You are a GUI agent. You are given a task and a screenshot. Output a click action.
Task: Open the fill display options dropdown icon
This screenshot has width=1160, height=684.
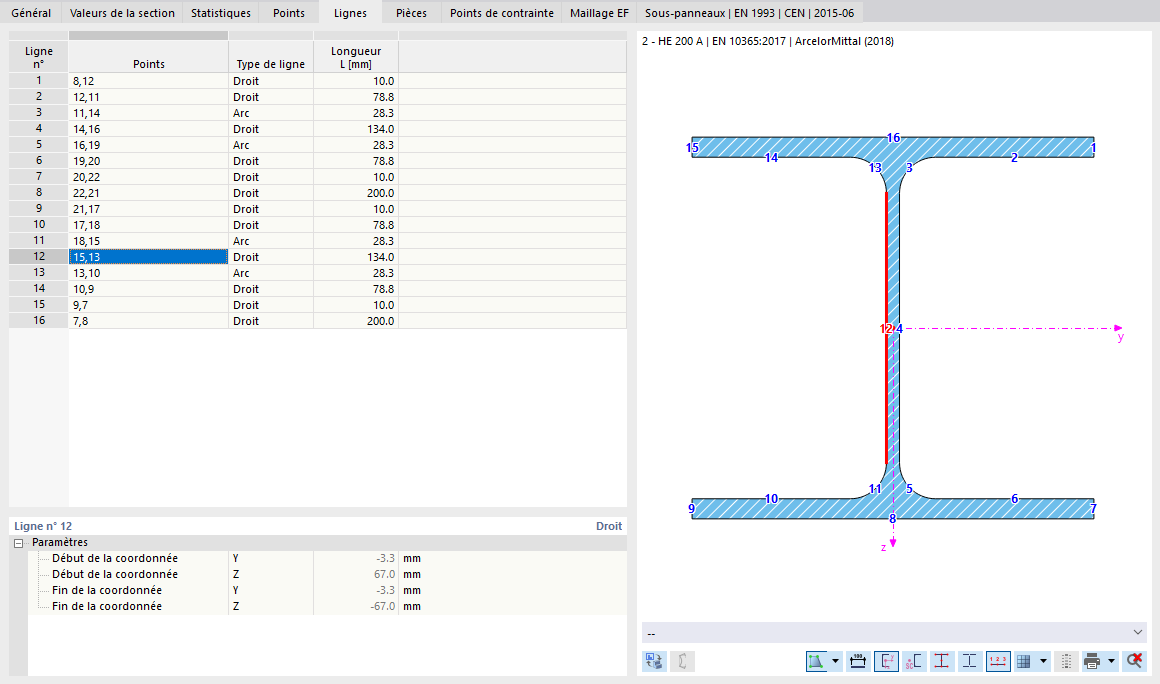(836, 661)
